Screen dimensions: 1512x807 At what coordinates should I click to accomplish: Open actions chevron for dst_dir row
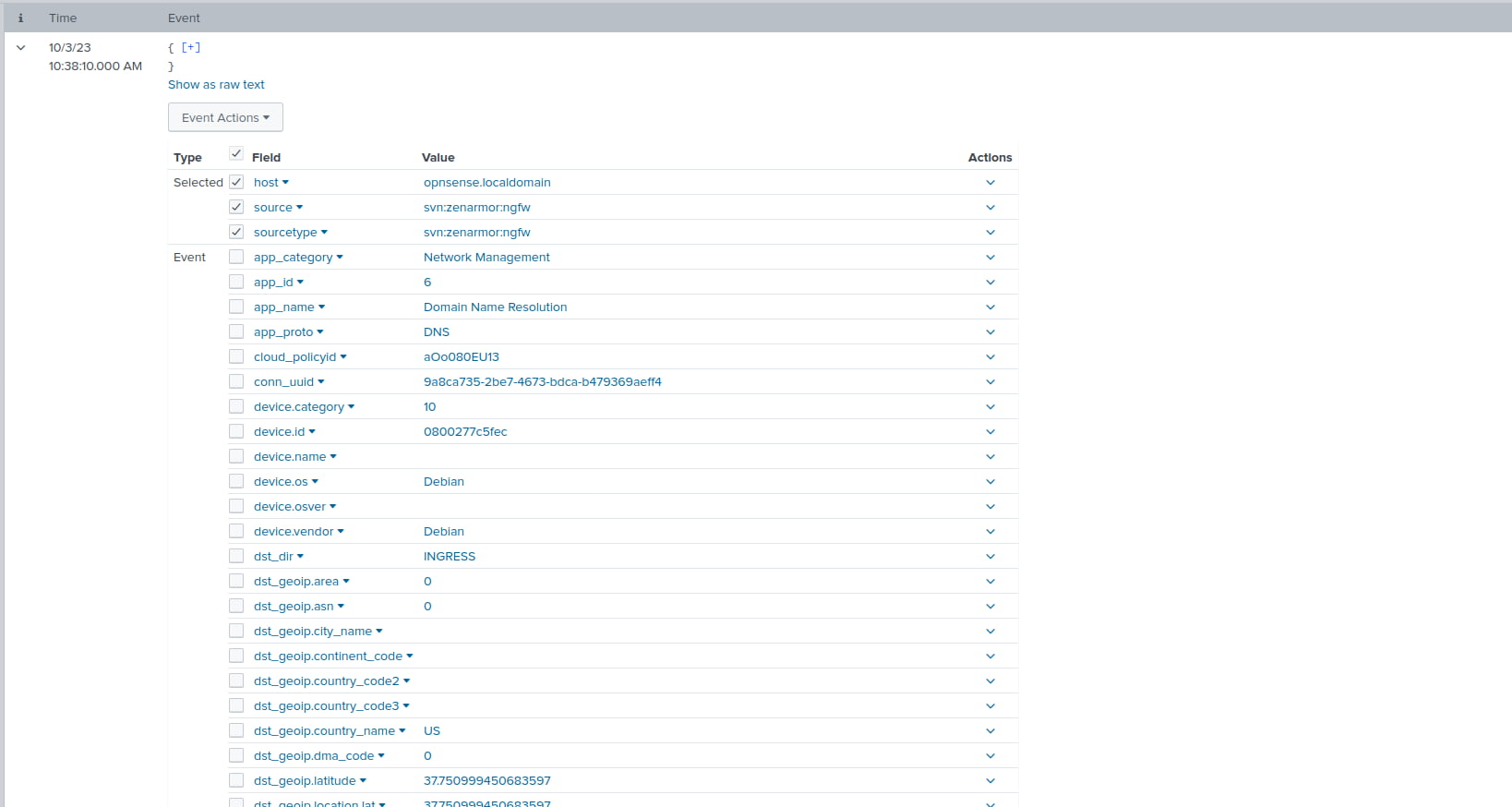coord(990,557)
